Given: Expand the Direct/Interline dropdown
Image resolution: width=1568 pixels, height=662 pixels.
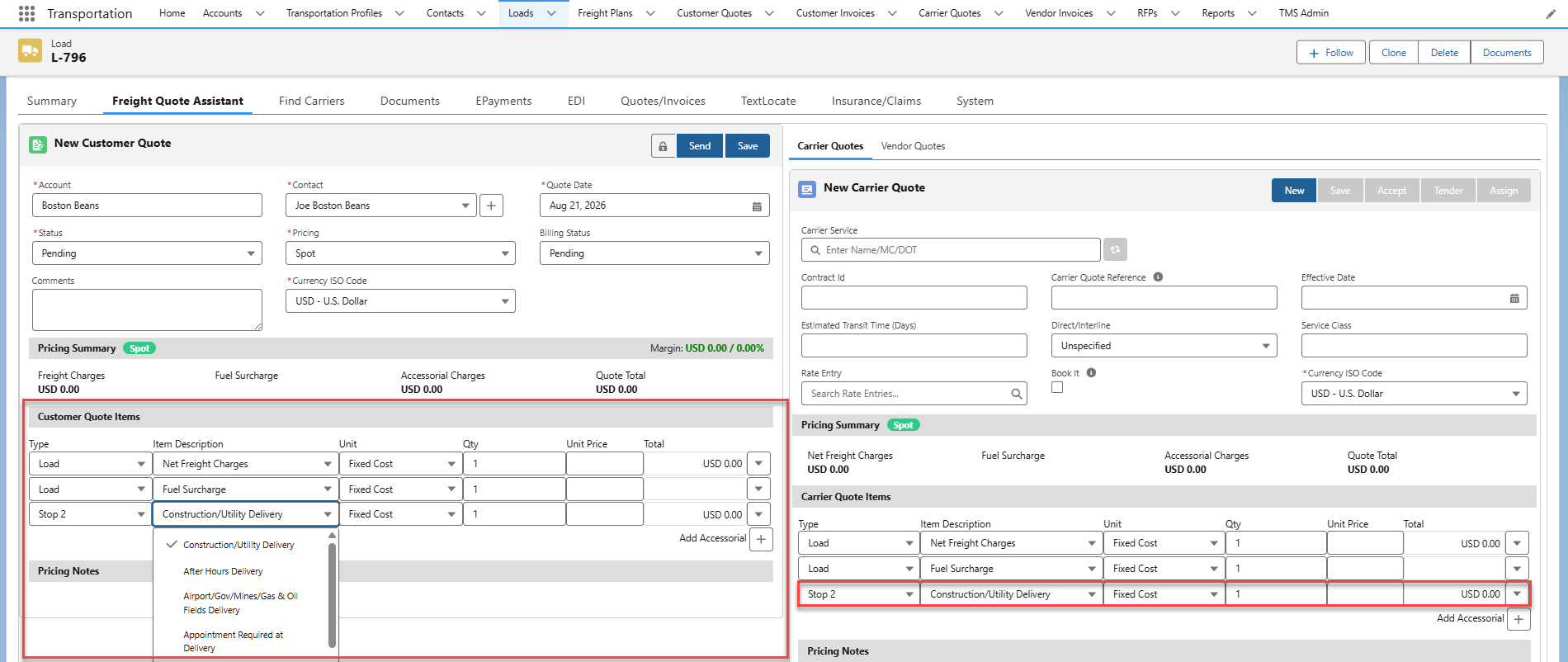Looking at the screenshot, I should 1164,346.
